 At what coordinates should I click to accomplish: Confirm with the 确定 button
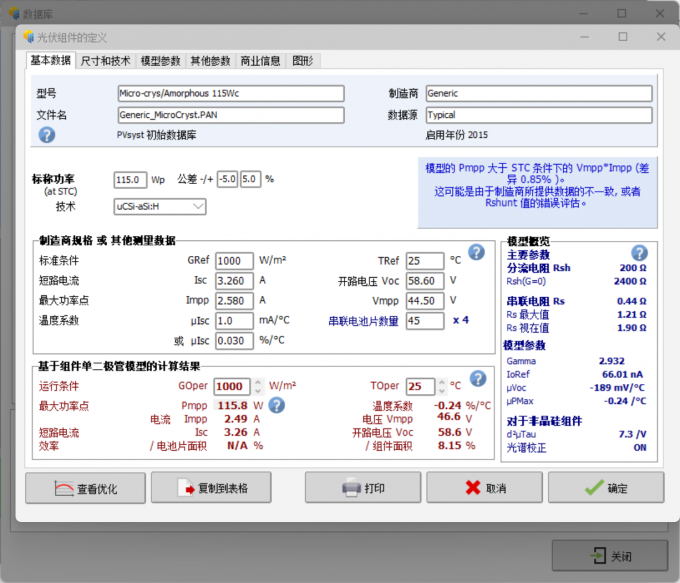(x=606, y=488)
